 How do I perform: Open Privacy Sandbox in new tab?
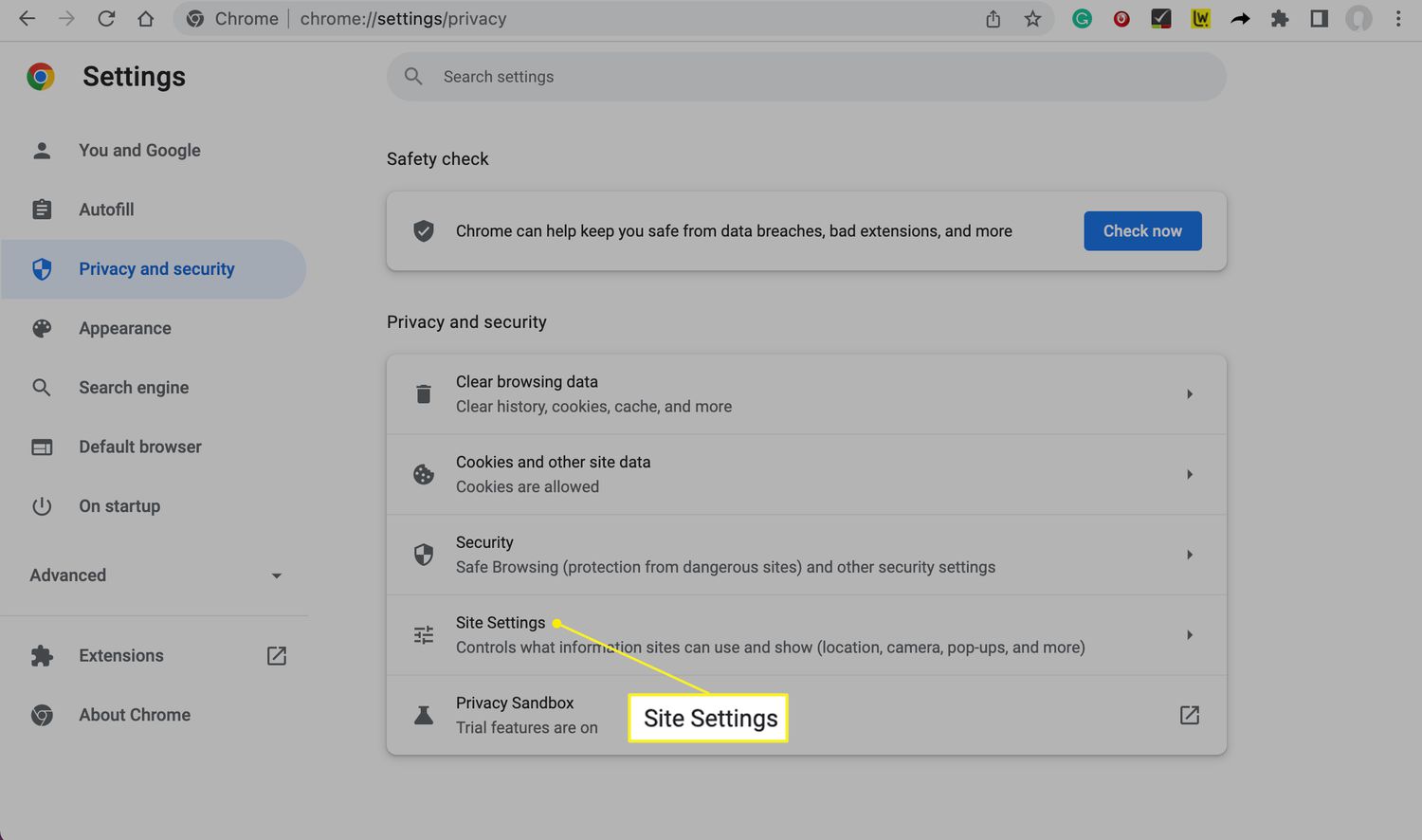tap(1190, 715)
